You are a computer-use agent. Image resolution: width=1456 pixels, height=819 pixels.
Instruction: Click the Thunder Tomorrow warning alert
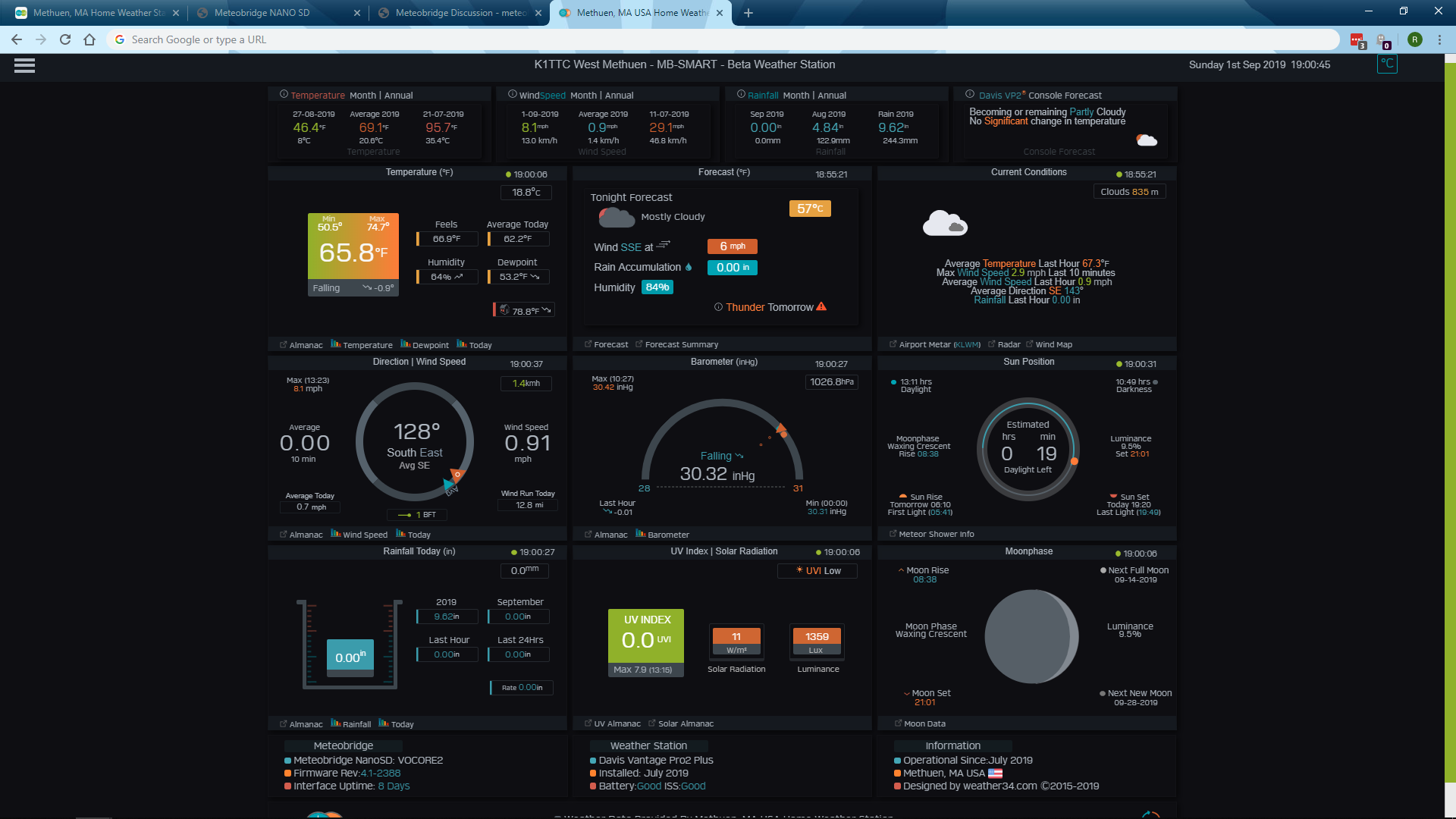770,307
